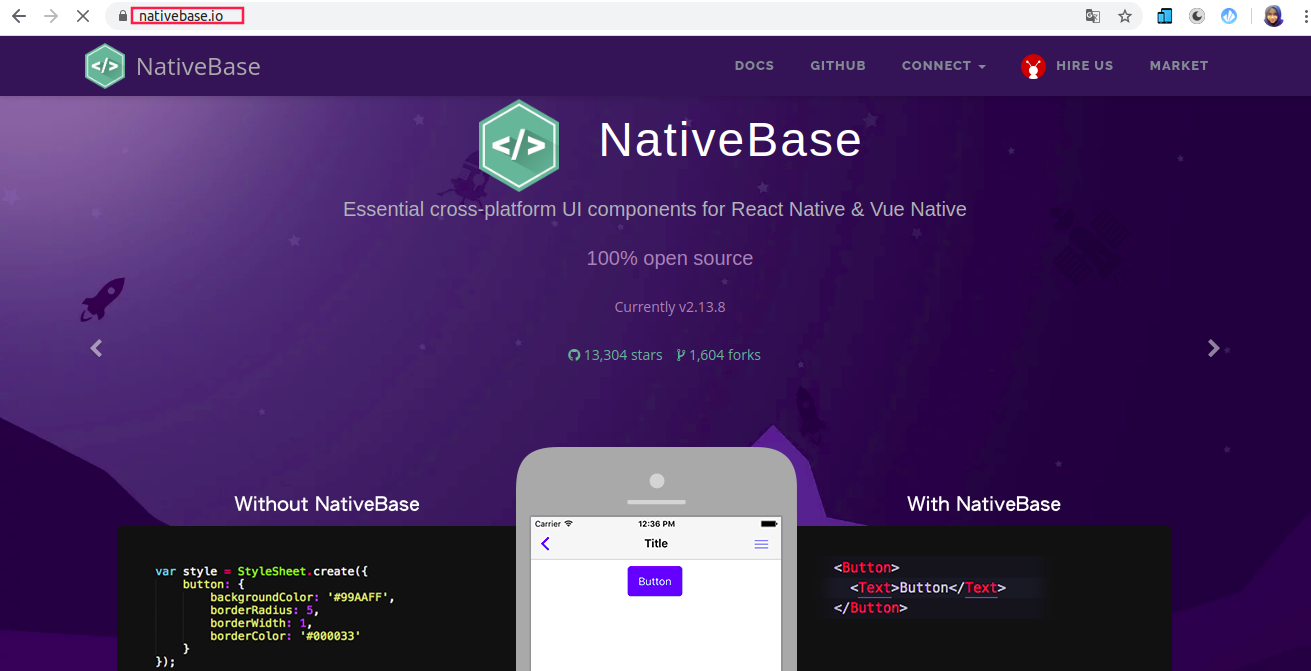Click the blue-and-white square extension icon in the browser toolbar

pyautogui.click(x=1165, y=16)
